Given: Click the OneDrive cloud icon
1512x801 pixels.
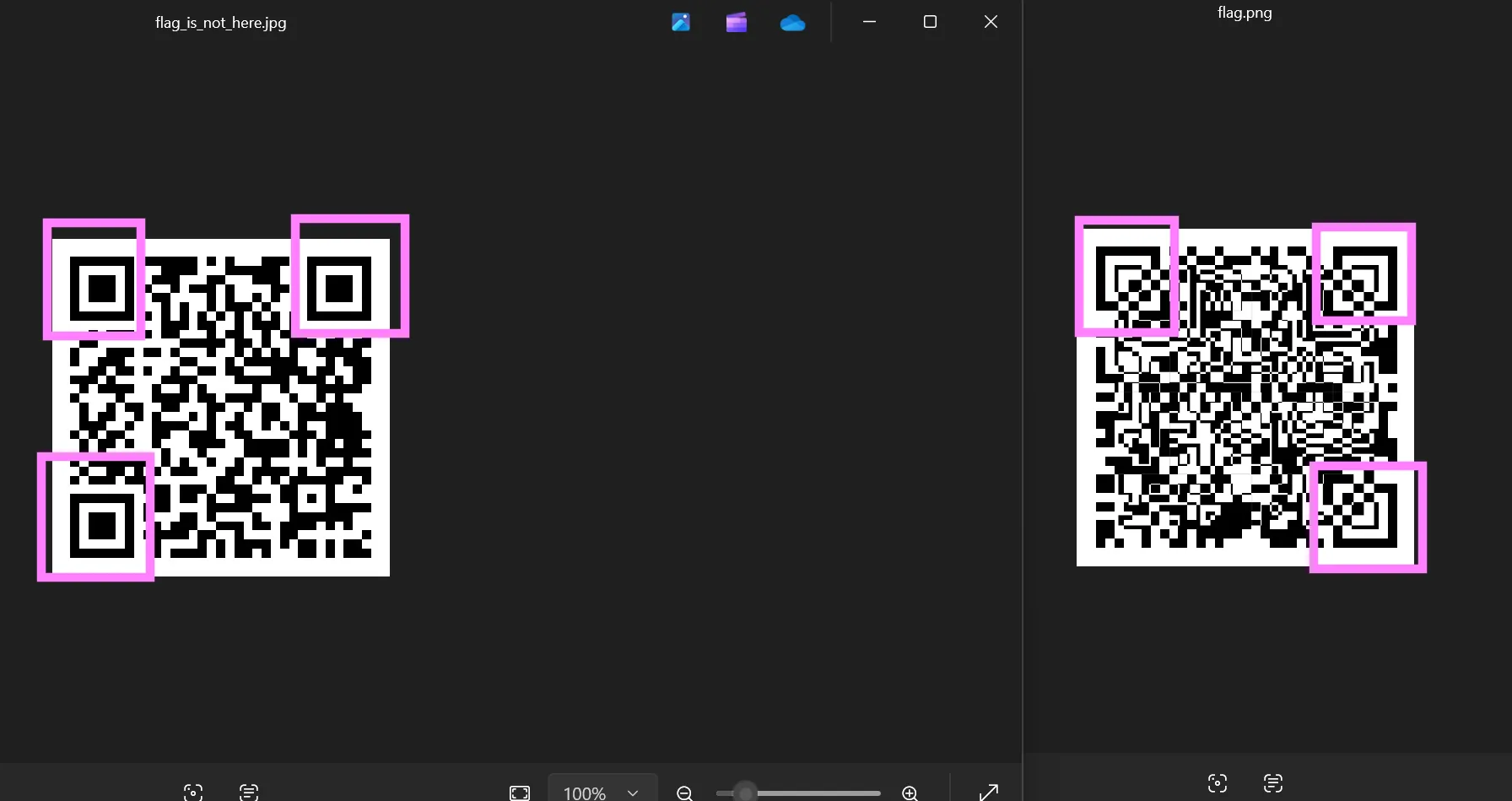Looking at the screenshot, I should (x=792, y=23).
